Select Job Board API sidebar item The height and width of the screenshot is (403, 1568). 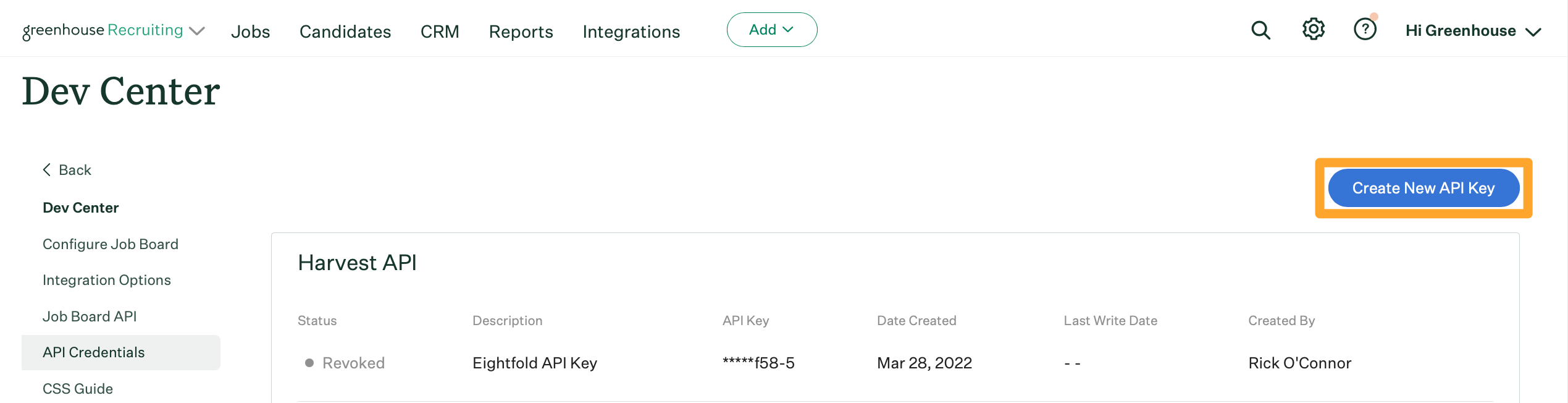(90, 316)
